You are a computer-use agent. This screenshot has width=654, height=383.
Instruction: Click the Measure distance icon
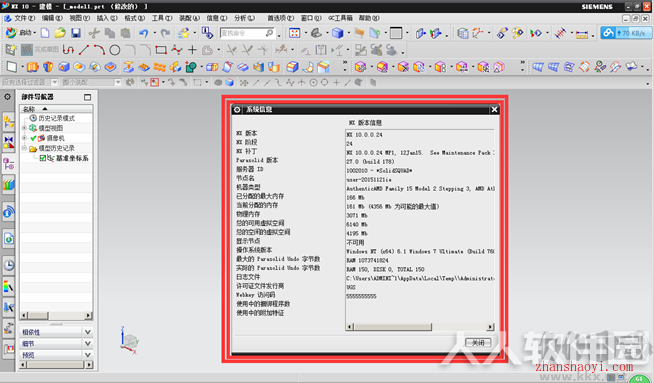(x=582, y=33)
